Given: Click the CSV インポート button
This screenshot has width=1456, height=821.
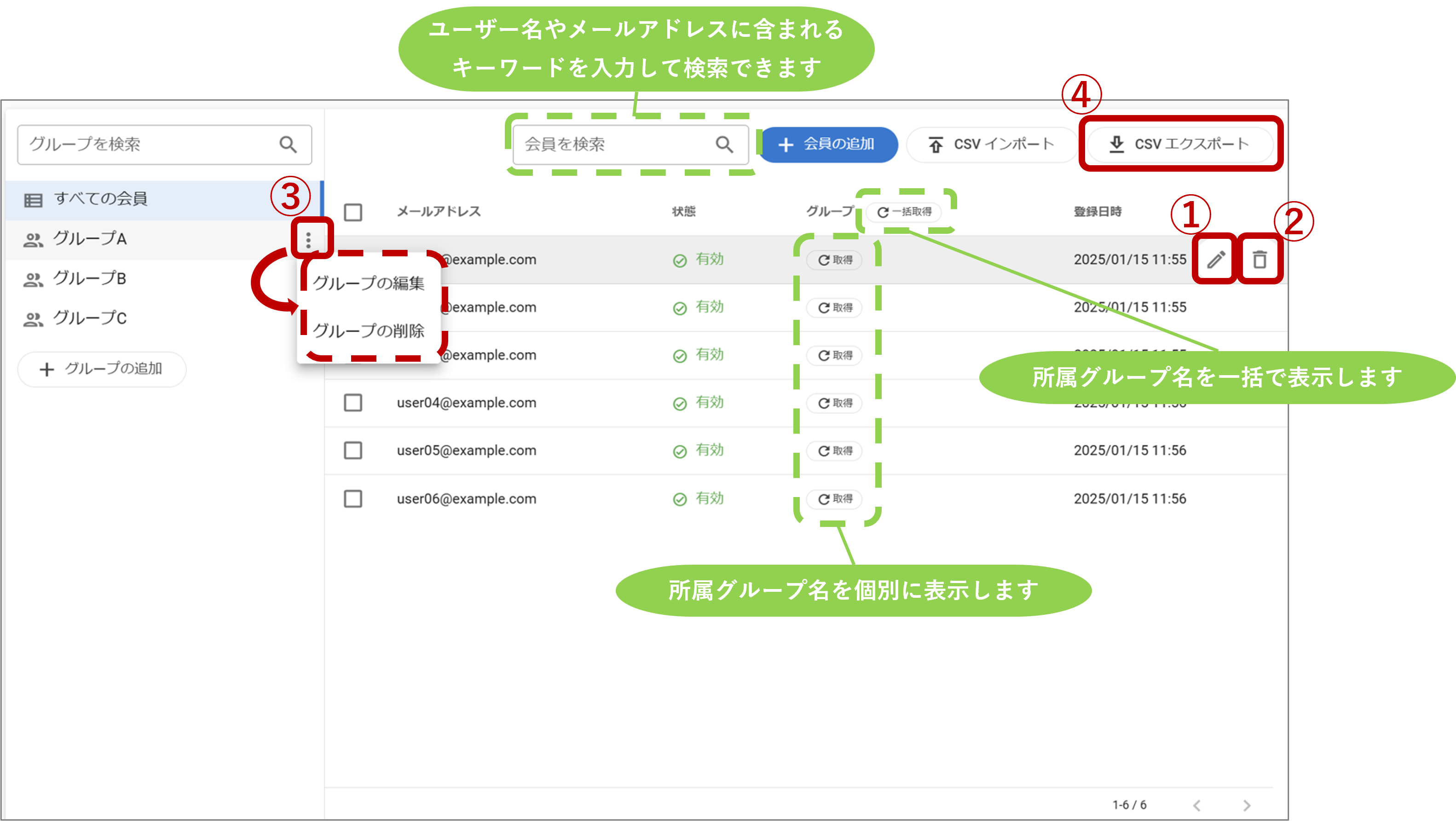Looking at the screenshot, I should [x=992, y=145].
